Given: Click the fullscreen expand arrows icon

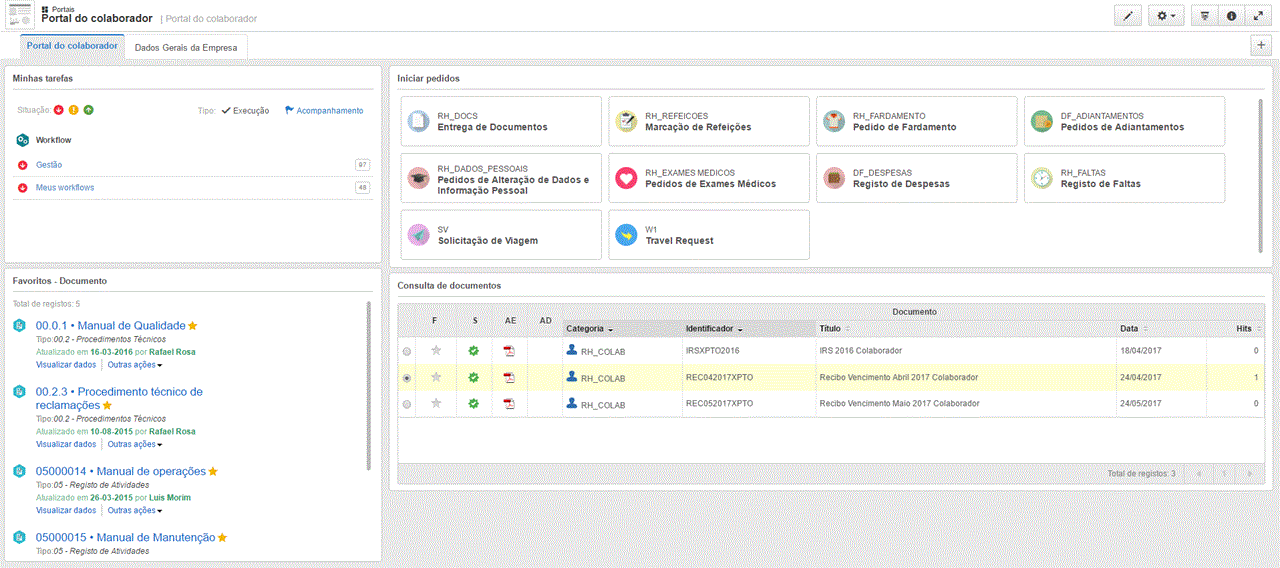Looking at the screenshot, I should coord(1257,16).
